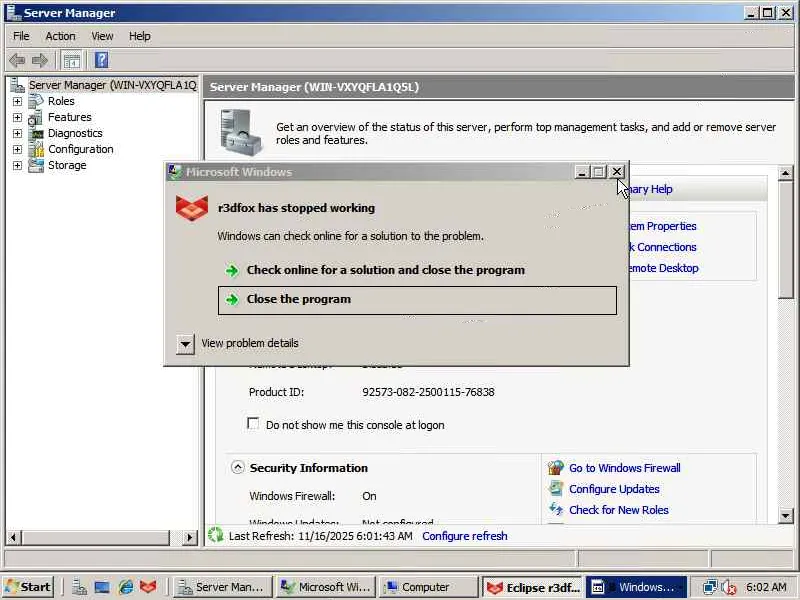Click the blue Help question-mark toolbar icon

(x=102, y=60)
